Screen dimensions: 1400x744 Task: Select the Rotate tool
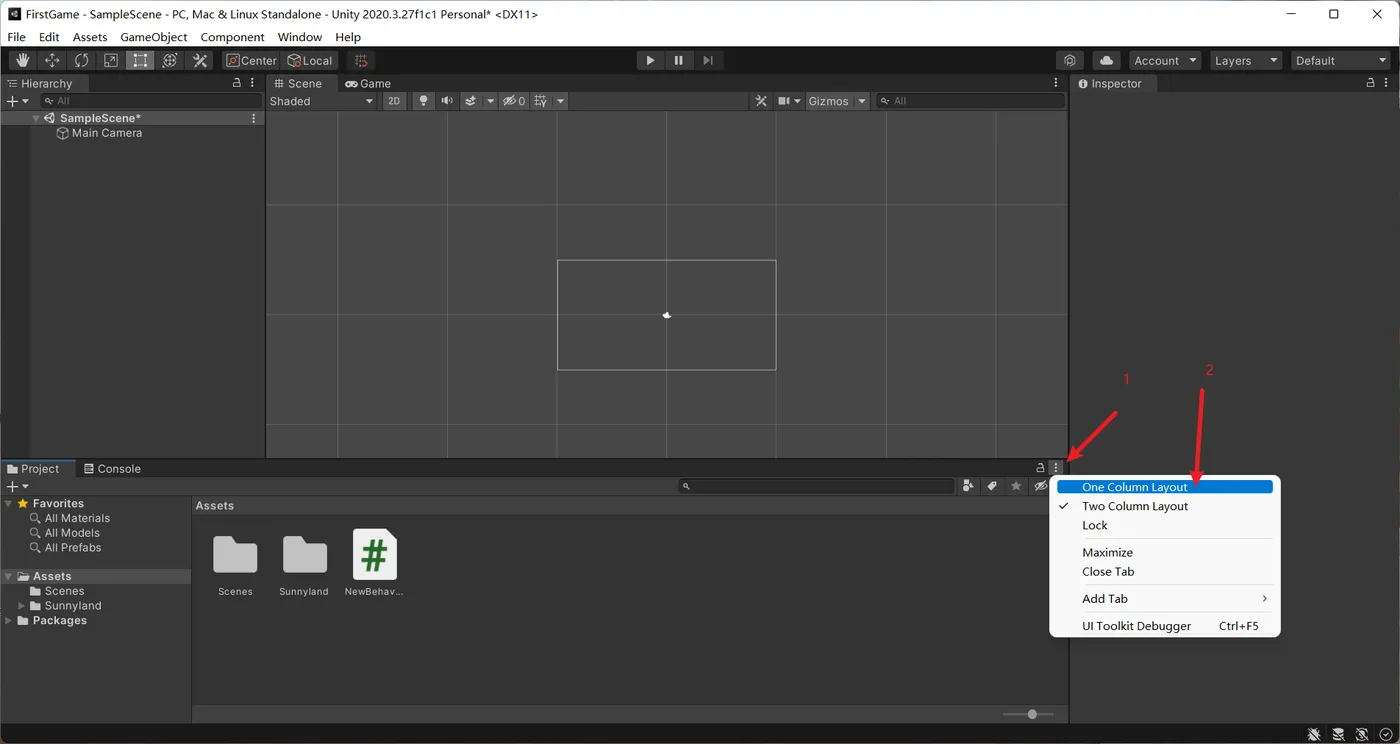(81, 61)
